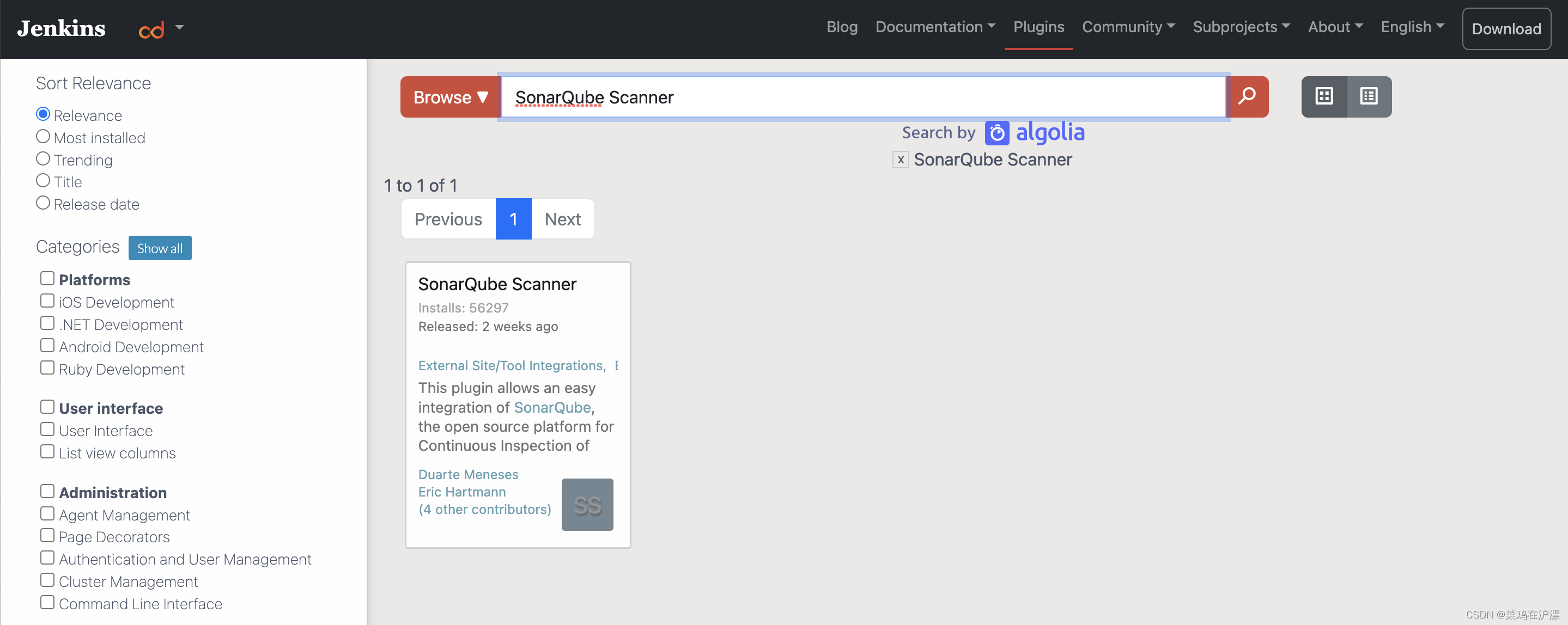Image resolution: width=1568 pixels, height=625 pixels.
Task: Select the Release date radio button
Action: (x=43, y=203)
